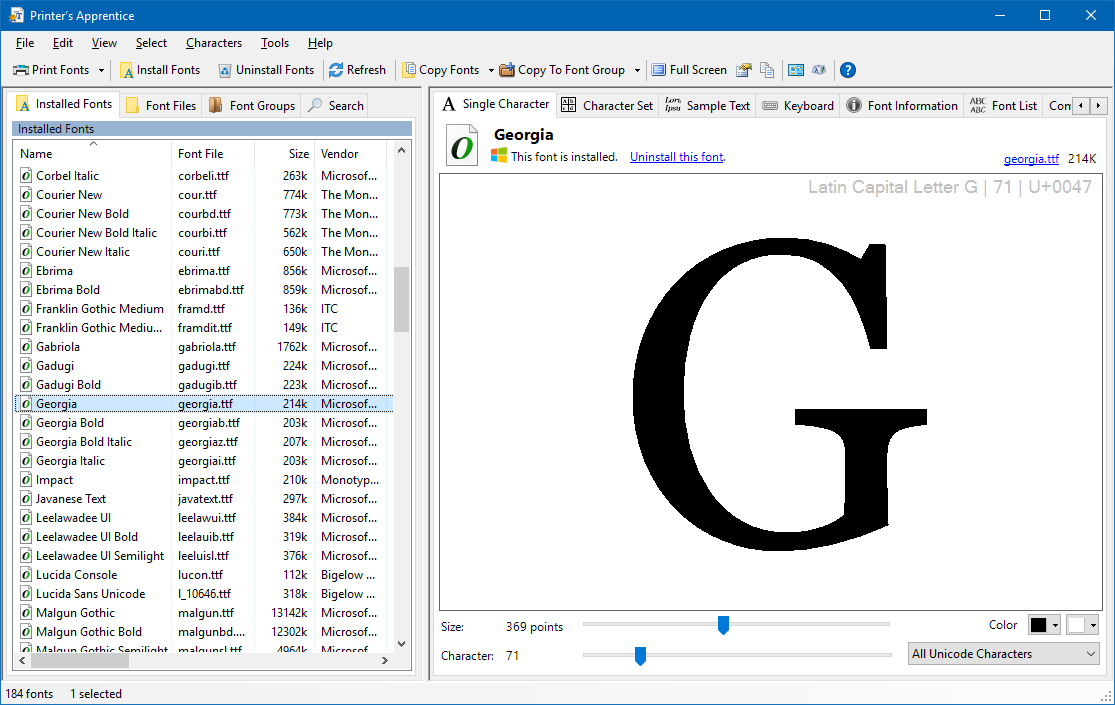Screen dimensions: 1115x705
Task: Click Install Fonts in the toolbar
Action: 160,70
